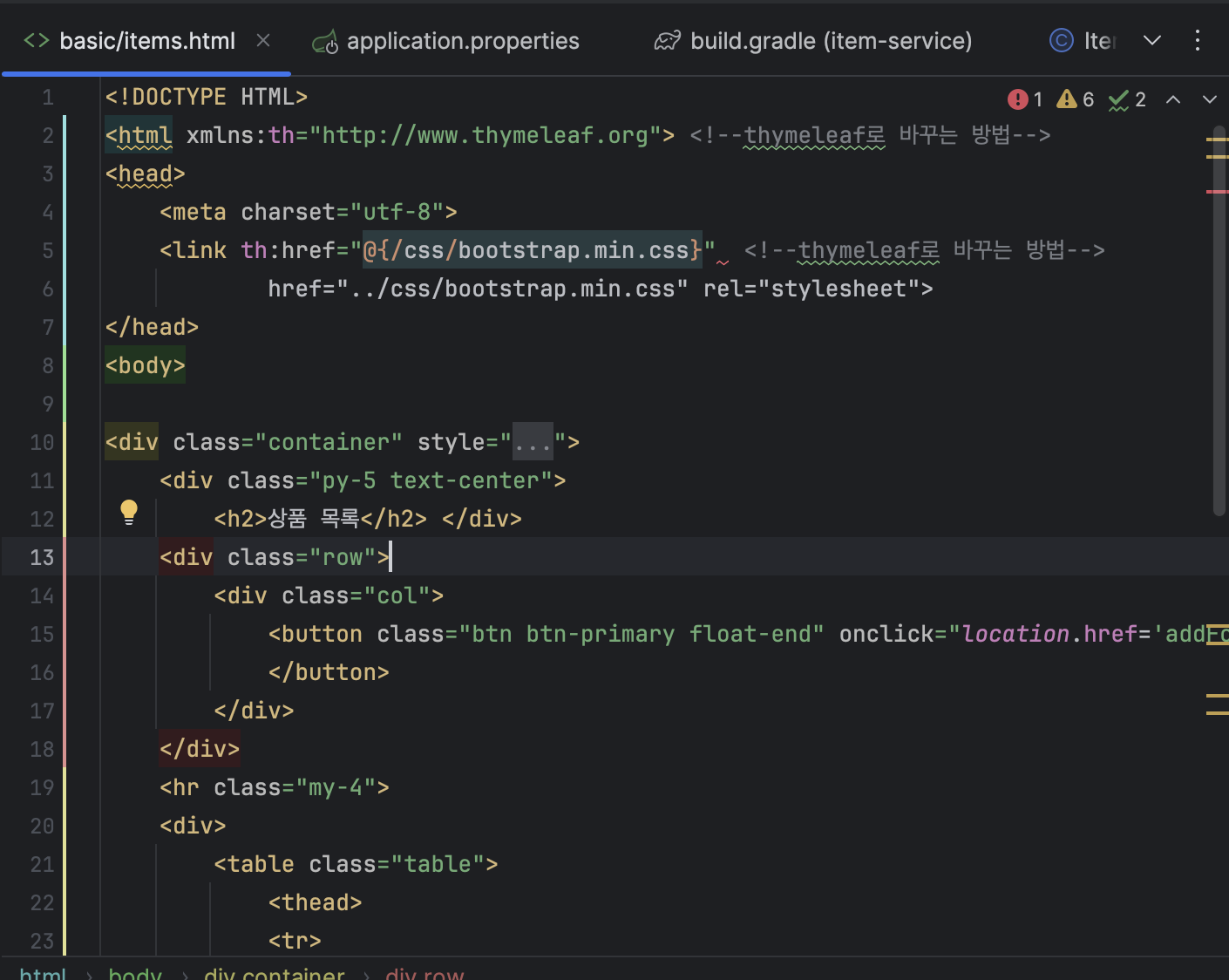Select html in the breadcrumb bar

click(42, 973)
